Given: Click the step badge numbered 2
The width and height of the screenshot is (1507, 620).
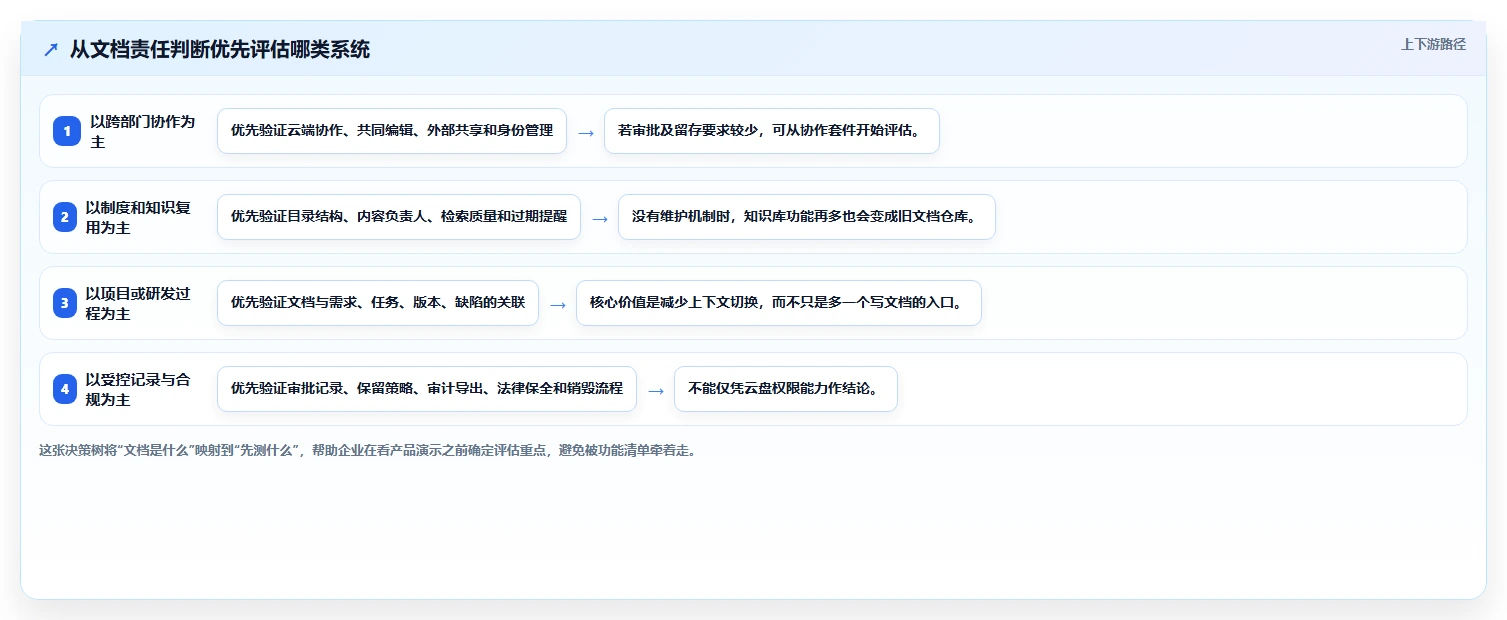Looking at the screenshot, I should [x=65, y=217].
